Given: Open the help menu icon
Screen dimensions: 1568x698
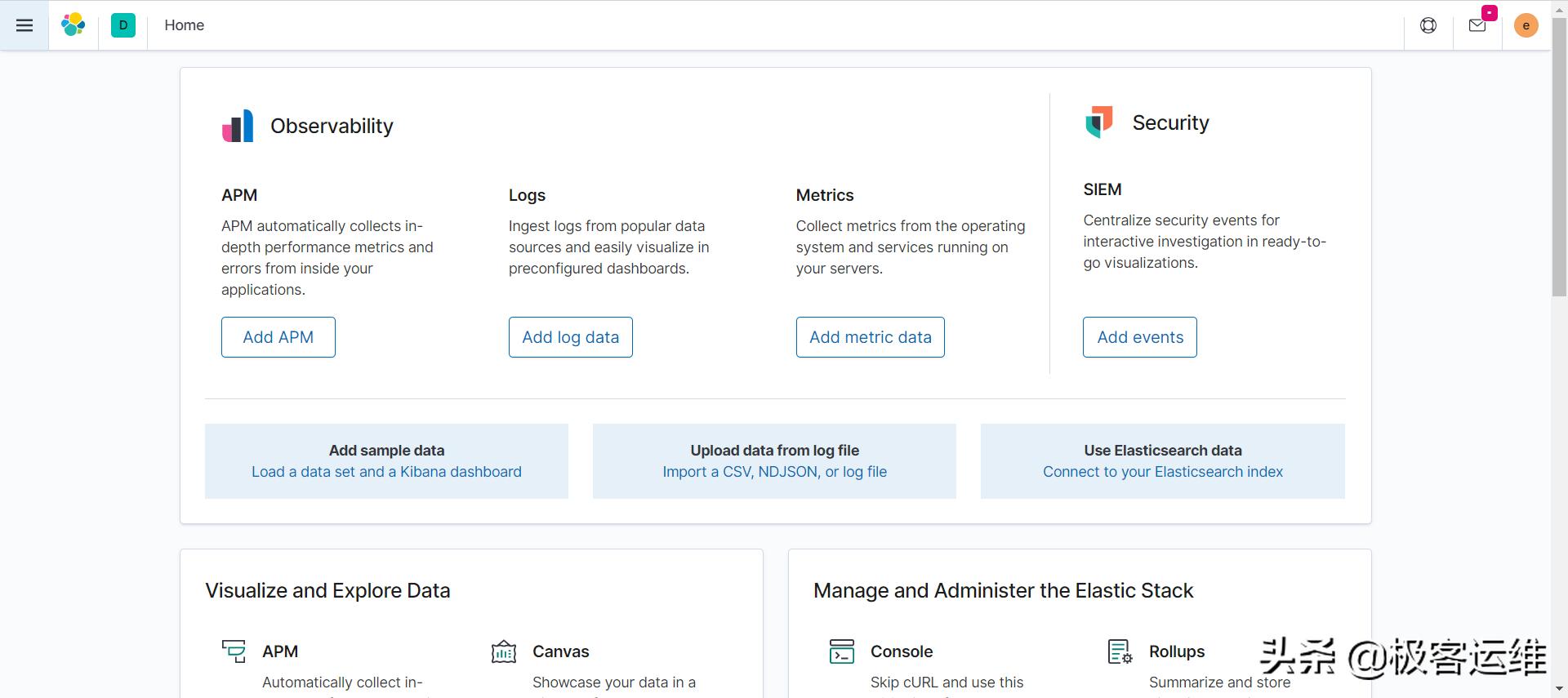Looking at the screenshot, I should pyautogui.click(x=1428, y=25).
